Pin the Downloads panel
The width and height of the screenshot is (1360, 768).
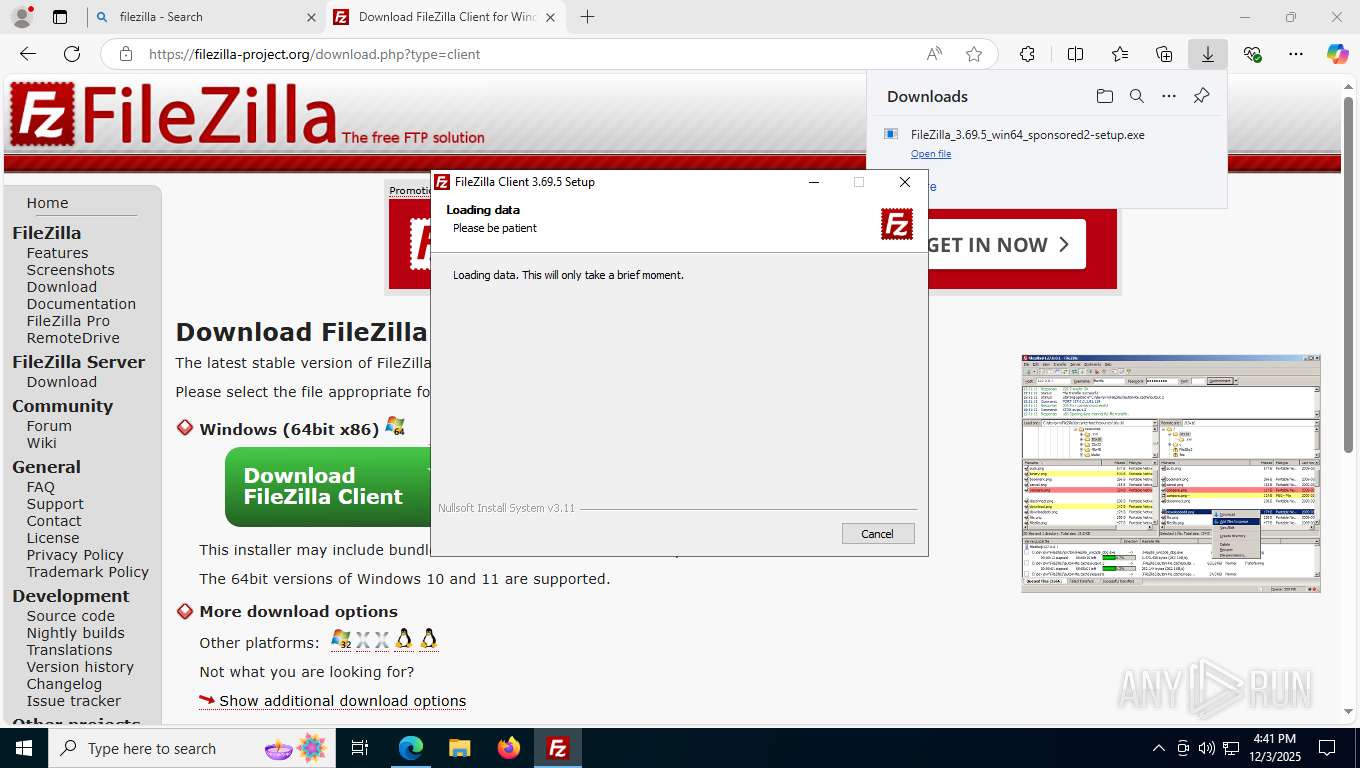click(x=1202, y=96)
